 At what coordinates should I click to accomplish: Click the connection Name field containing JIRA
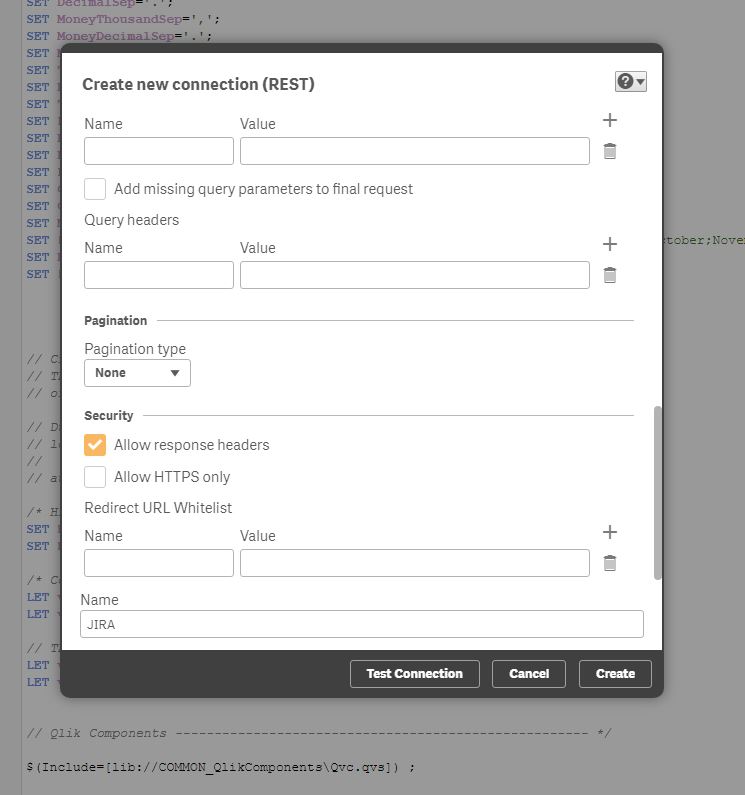click(361, 624)
